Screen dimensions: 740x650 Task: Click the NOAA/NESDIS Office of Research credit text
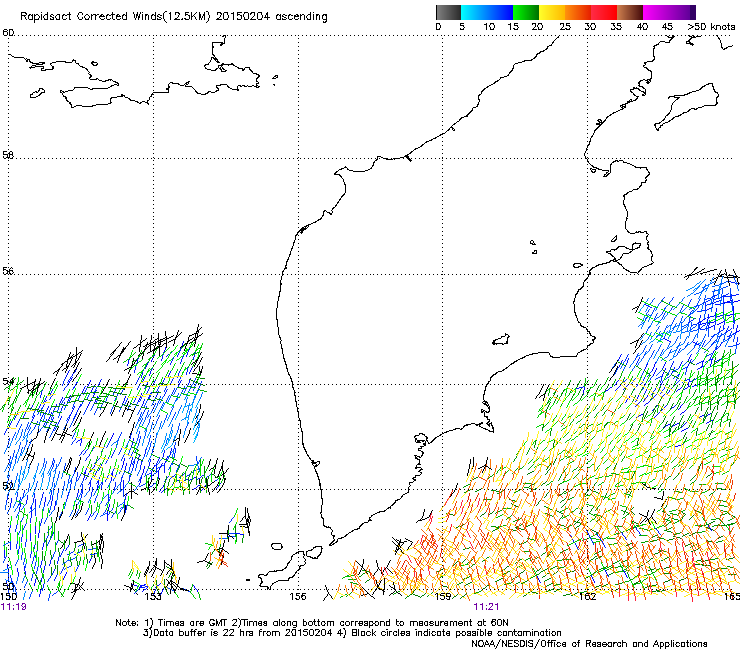click(x=589, y=644)
